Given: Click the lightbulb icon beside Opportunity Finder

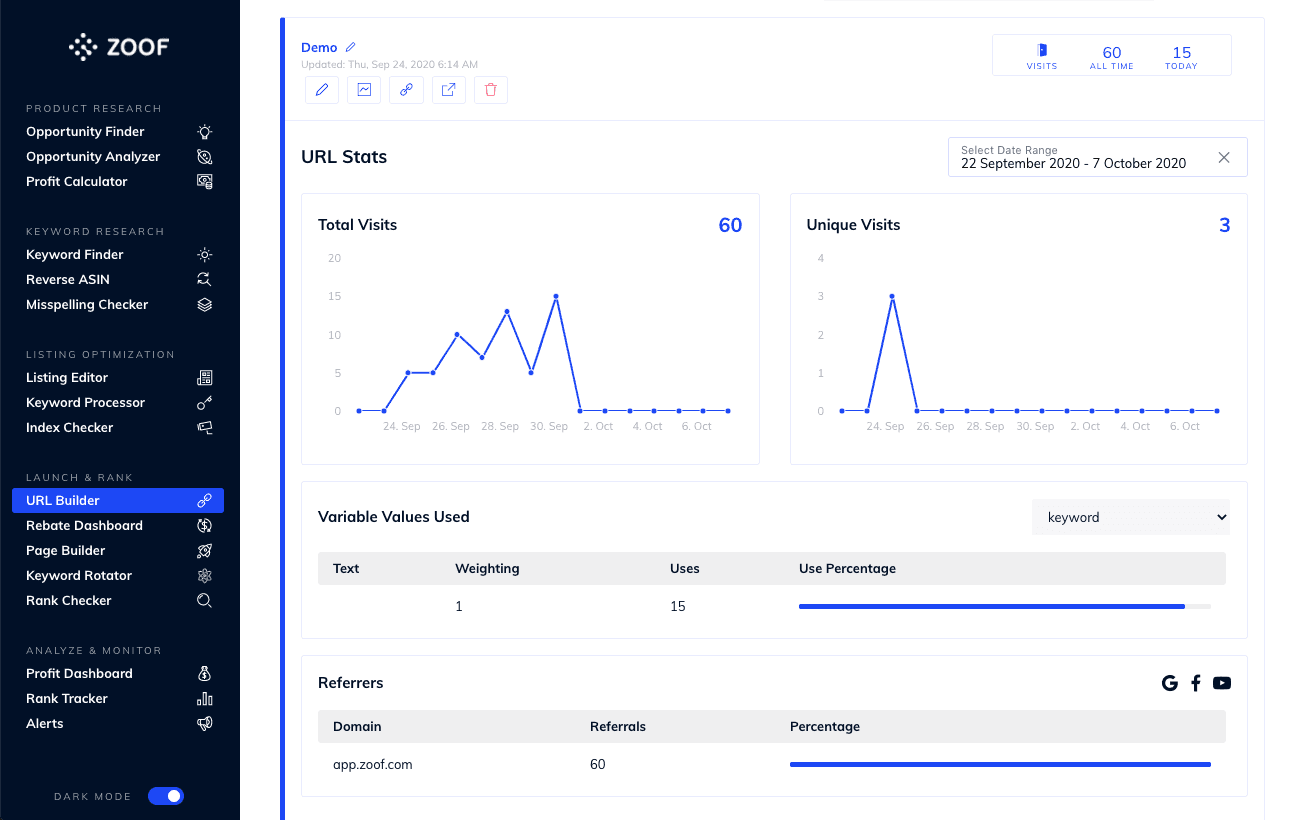Looking at the screenshot, I should point(204,131).
